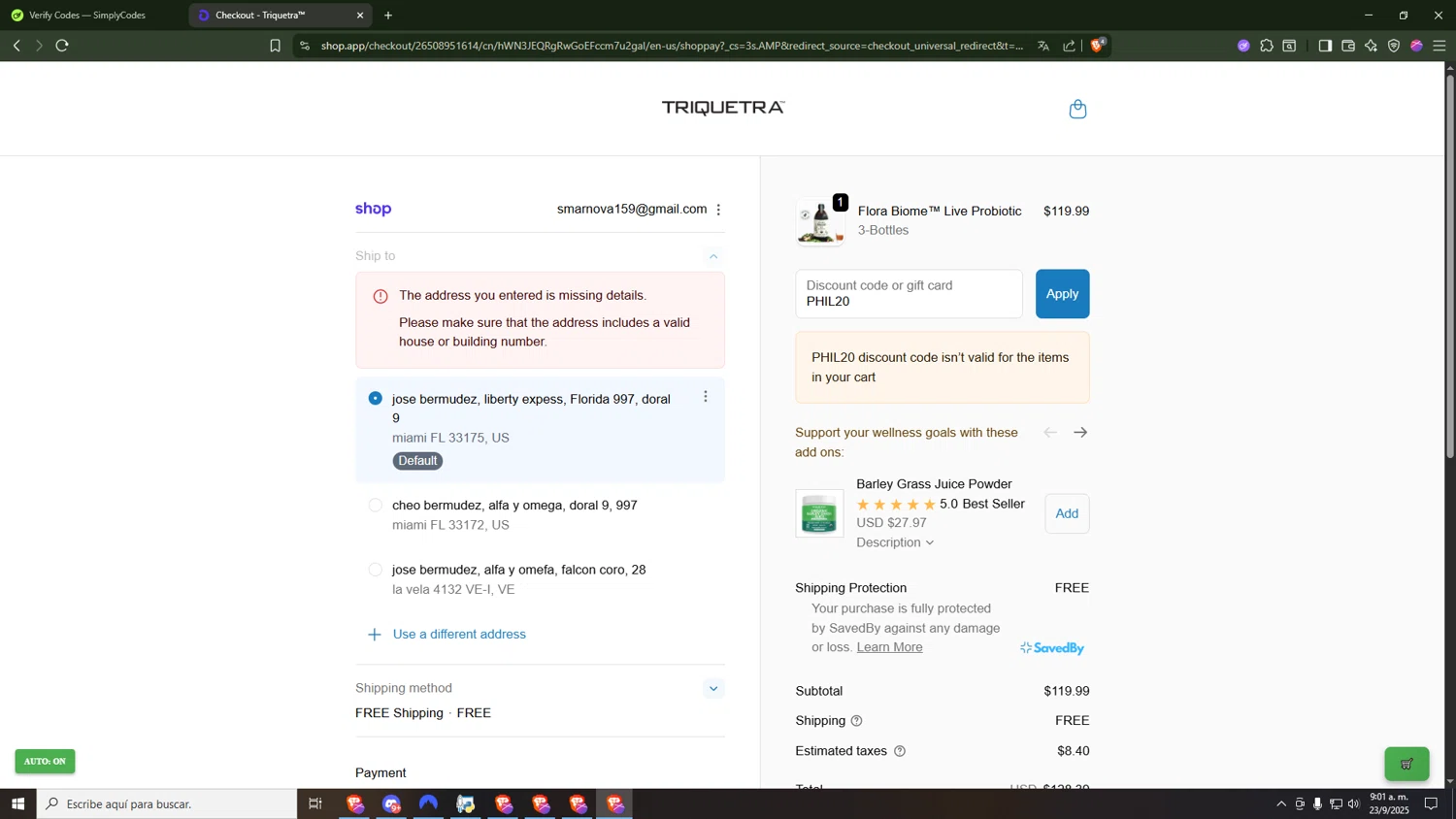Reload the checkout page
The image size is (1456, 819).
[x=63, y=46]
